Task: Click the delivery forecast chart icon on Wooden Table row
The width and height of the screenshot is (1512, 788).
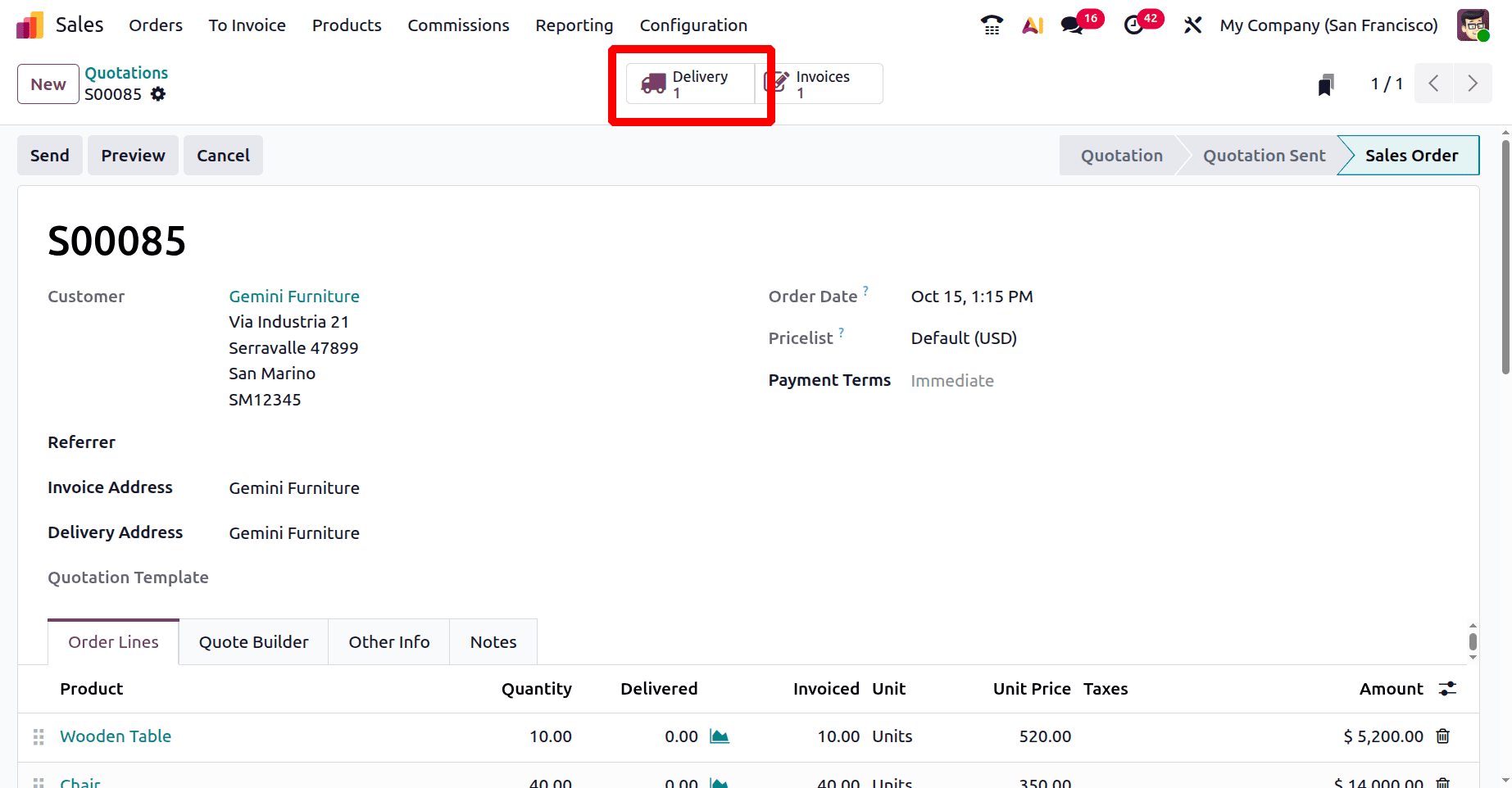Action: 719,736
